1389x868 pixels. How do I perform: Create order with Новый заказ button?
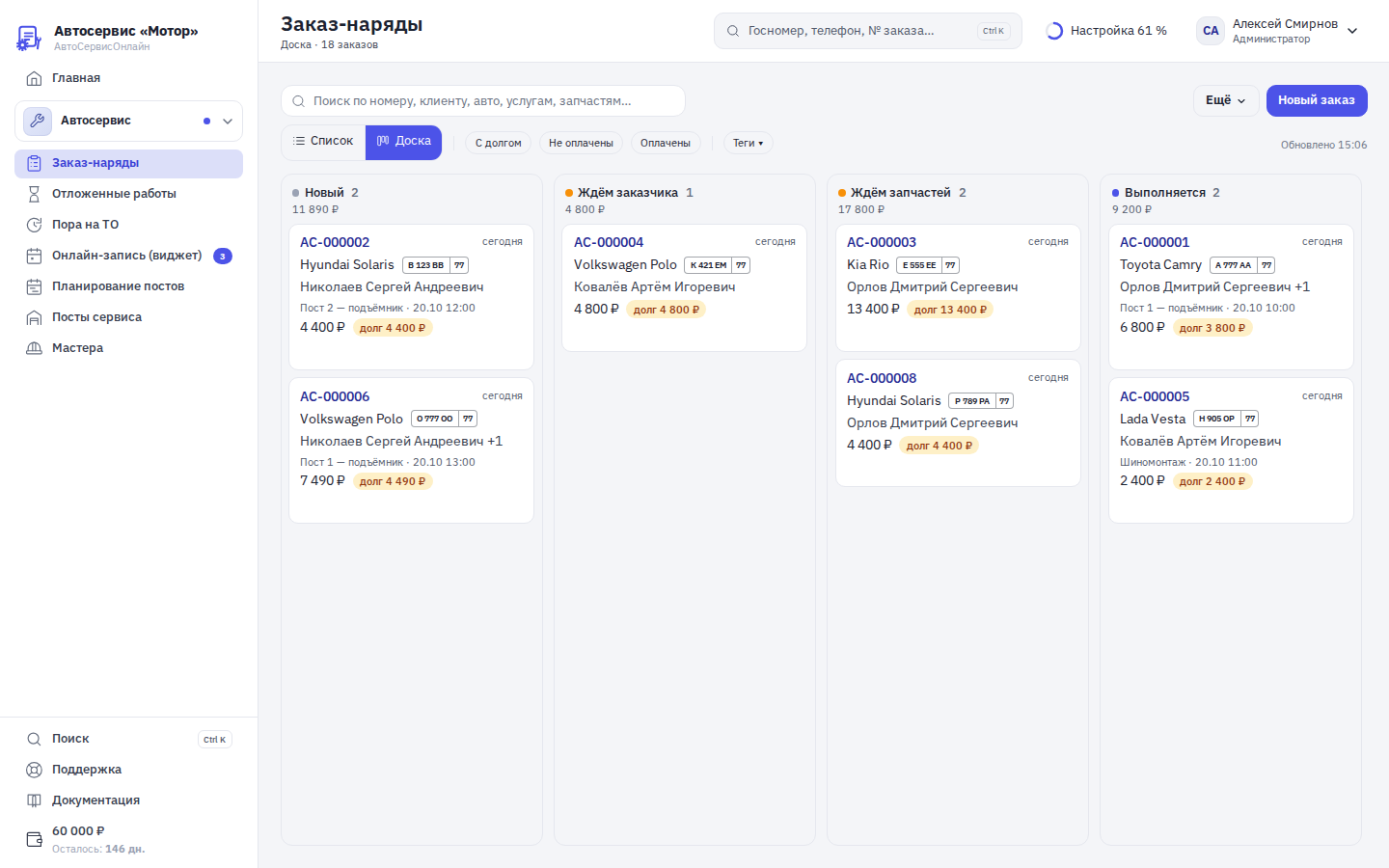[1317, 100]
